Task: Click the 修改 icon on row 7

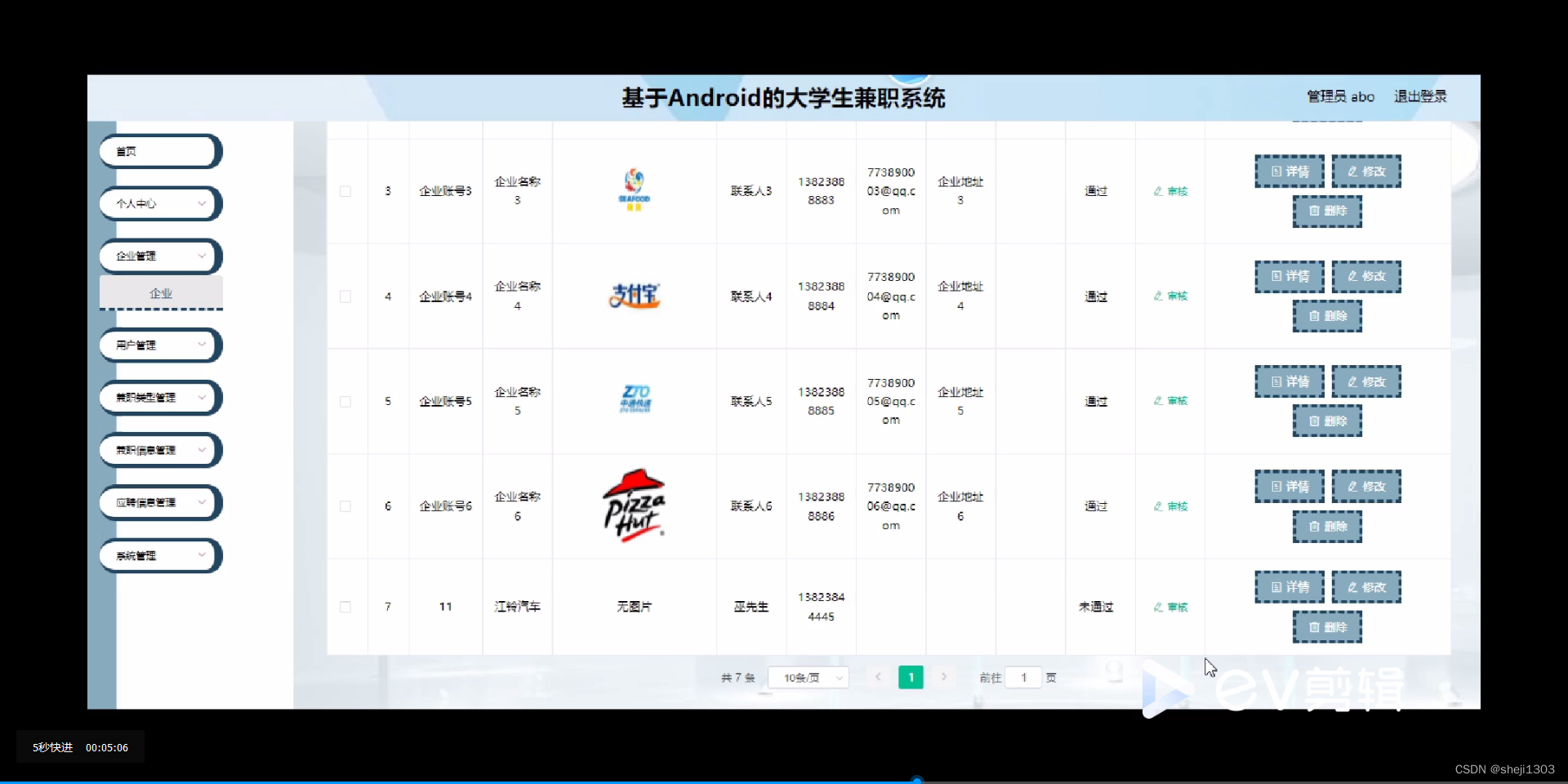Action: tap(1365, 586)
